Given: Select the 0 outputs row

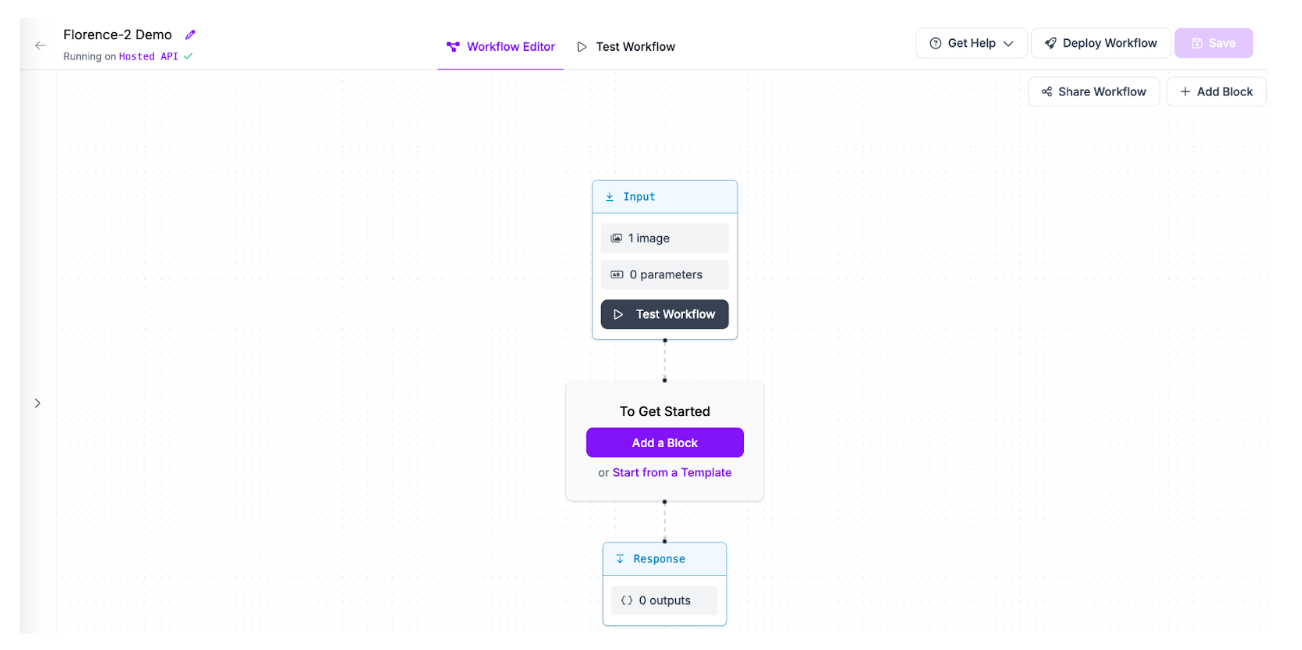Looking at the screenshot, I should (x=665, y=600).
